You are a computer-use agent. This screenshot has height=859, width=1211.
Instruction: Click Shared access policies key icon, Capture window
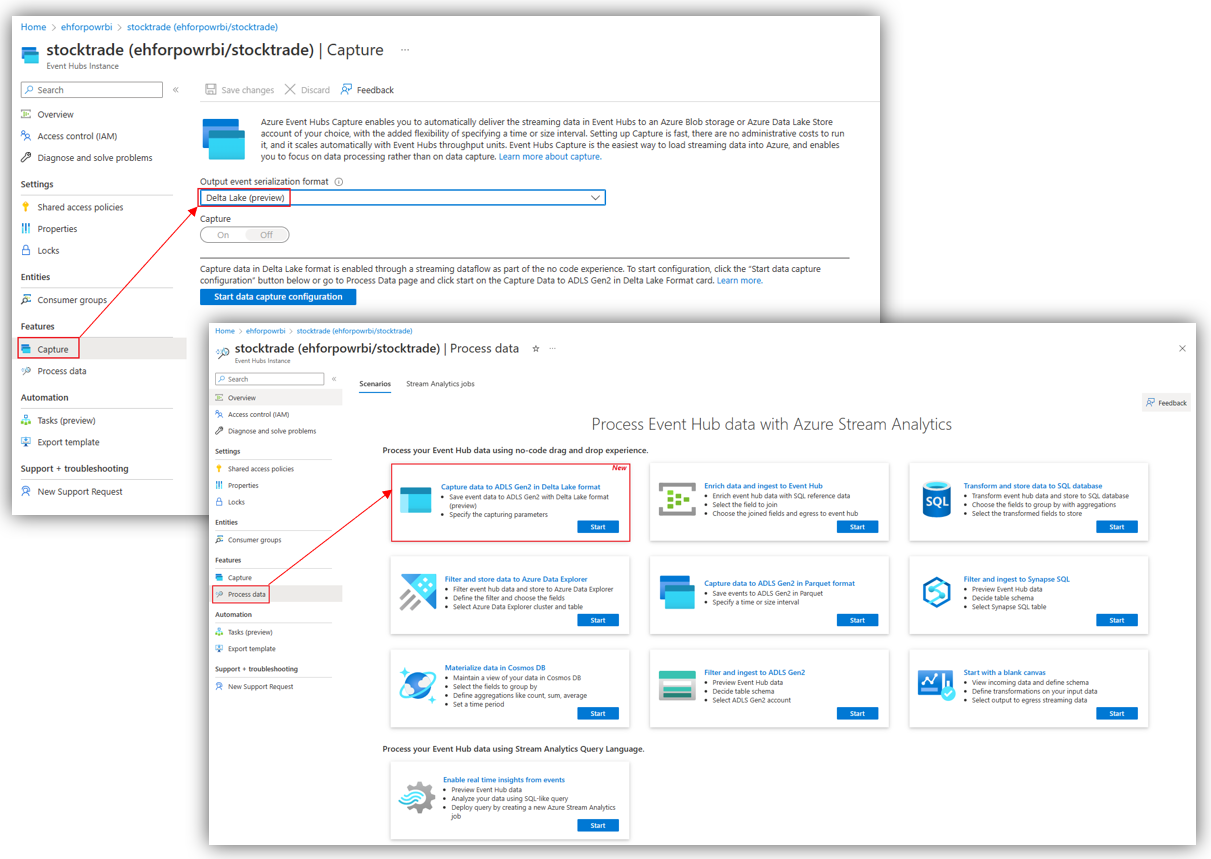(x=26, y=207)
